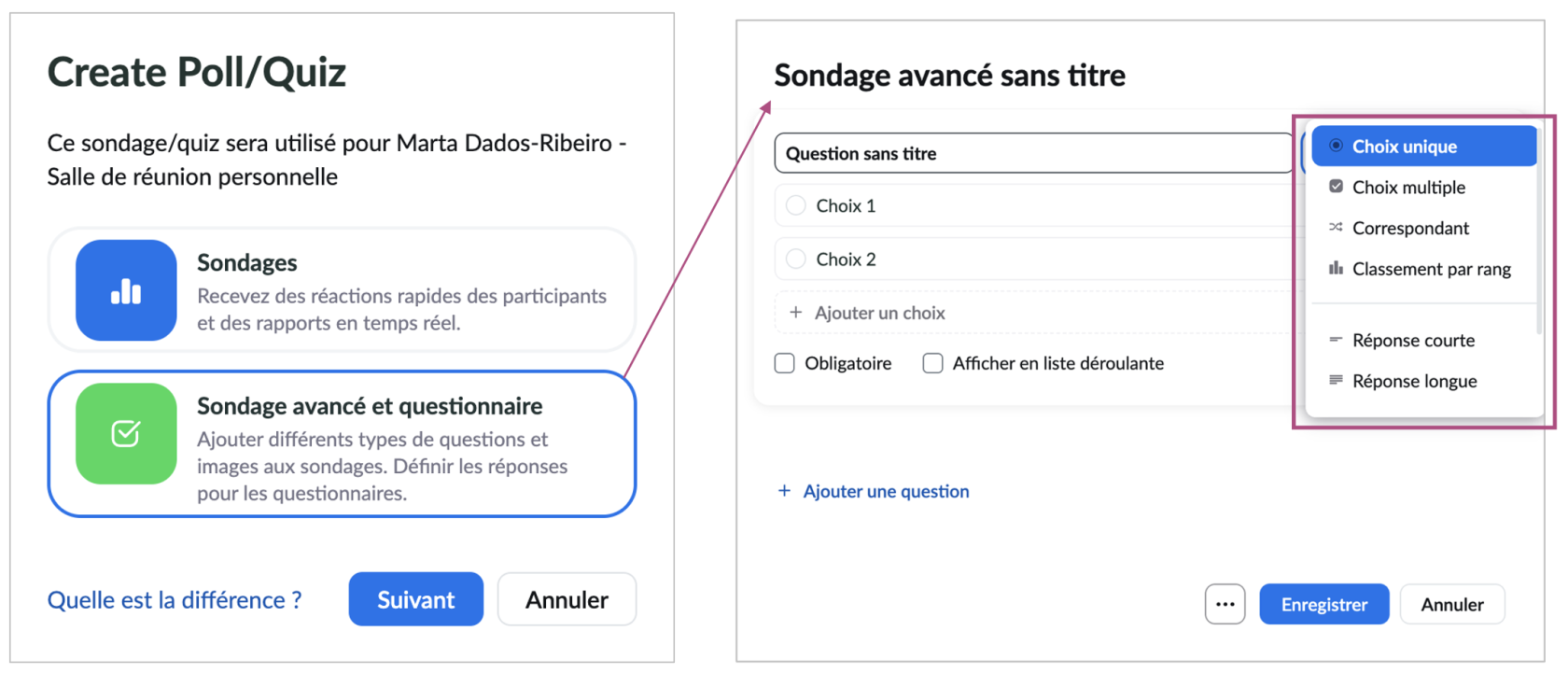This screenshot has width=1568, height=673.
Task: Click the Question sans titre field
Action: pos(1031,153)
